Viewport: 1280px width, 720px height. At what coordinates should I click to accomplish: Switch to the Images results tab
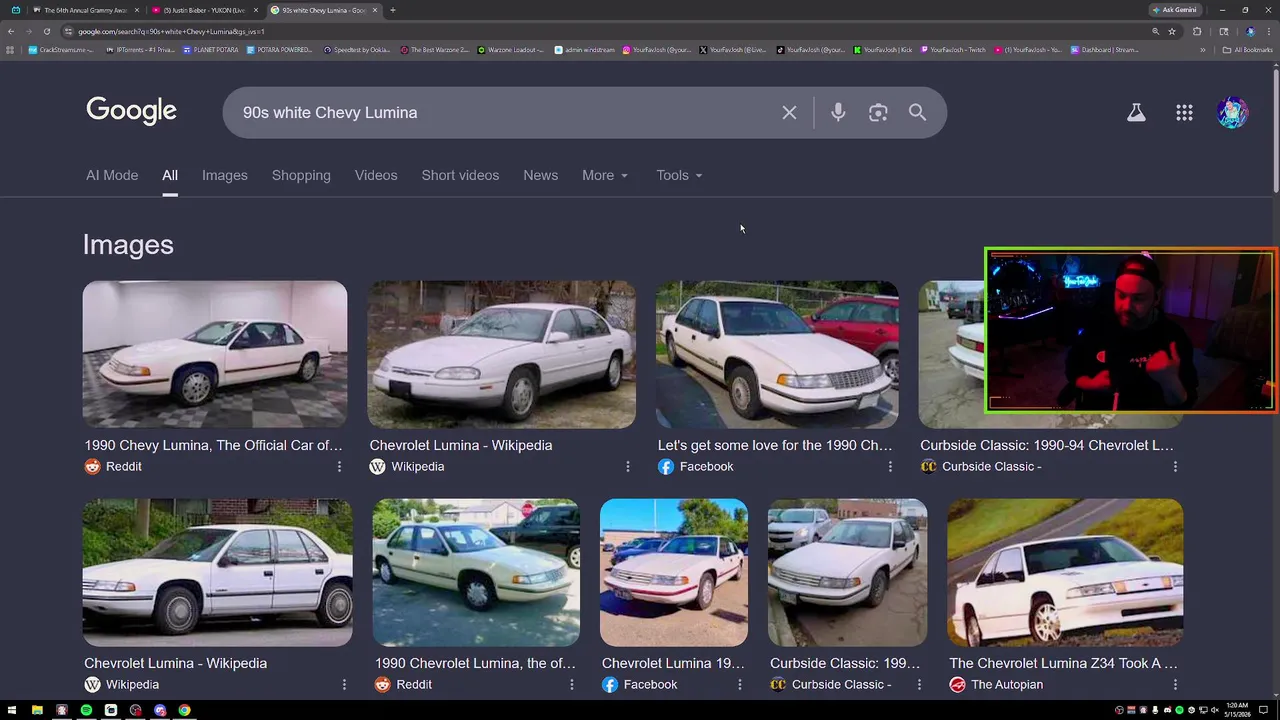224,175
